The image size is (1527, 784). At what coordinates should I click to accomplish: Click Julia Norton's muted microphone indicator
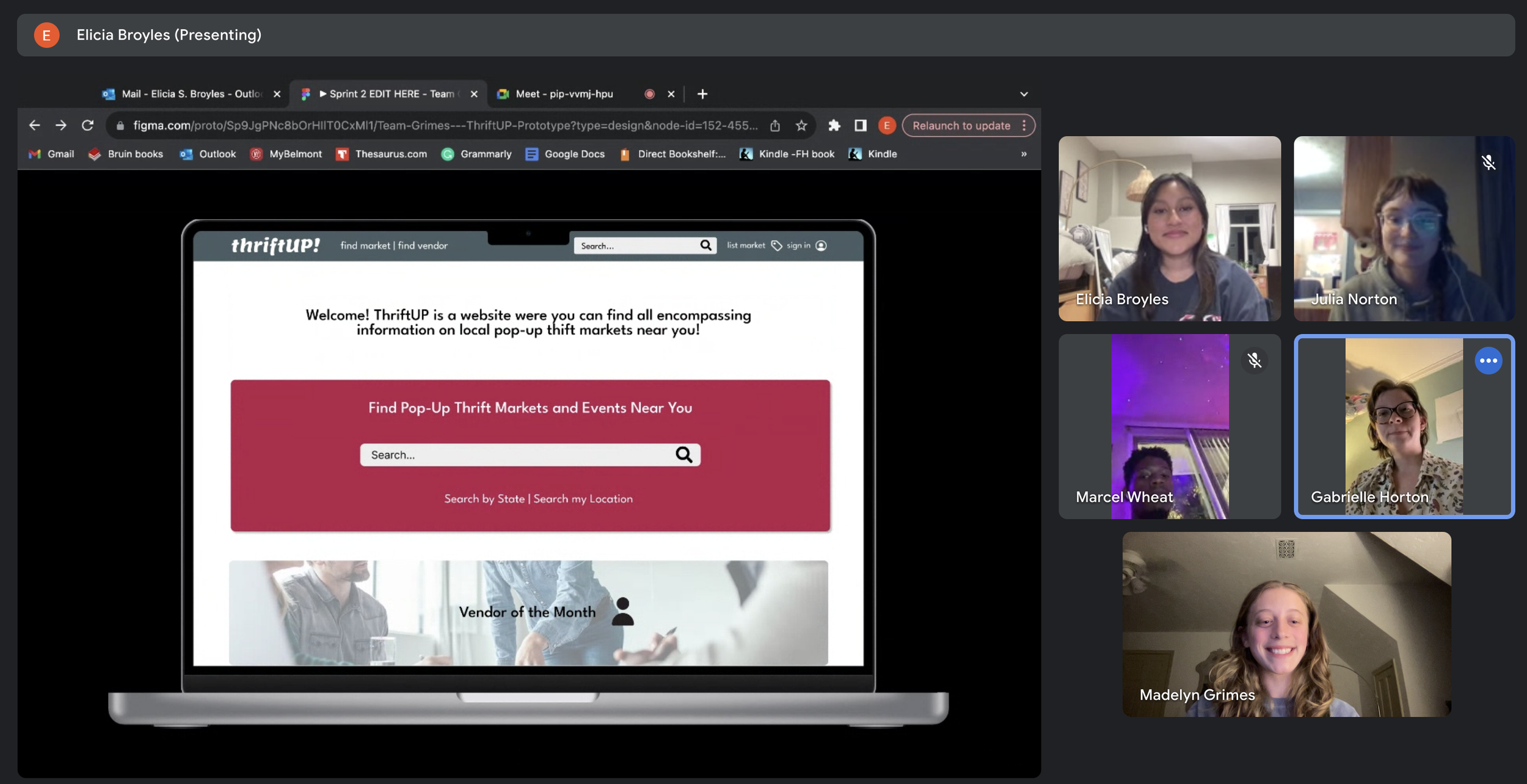click(1488, 162)
